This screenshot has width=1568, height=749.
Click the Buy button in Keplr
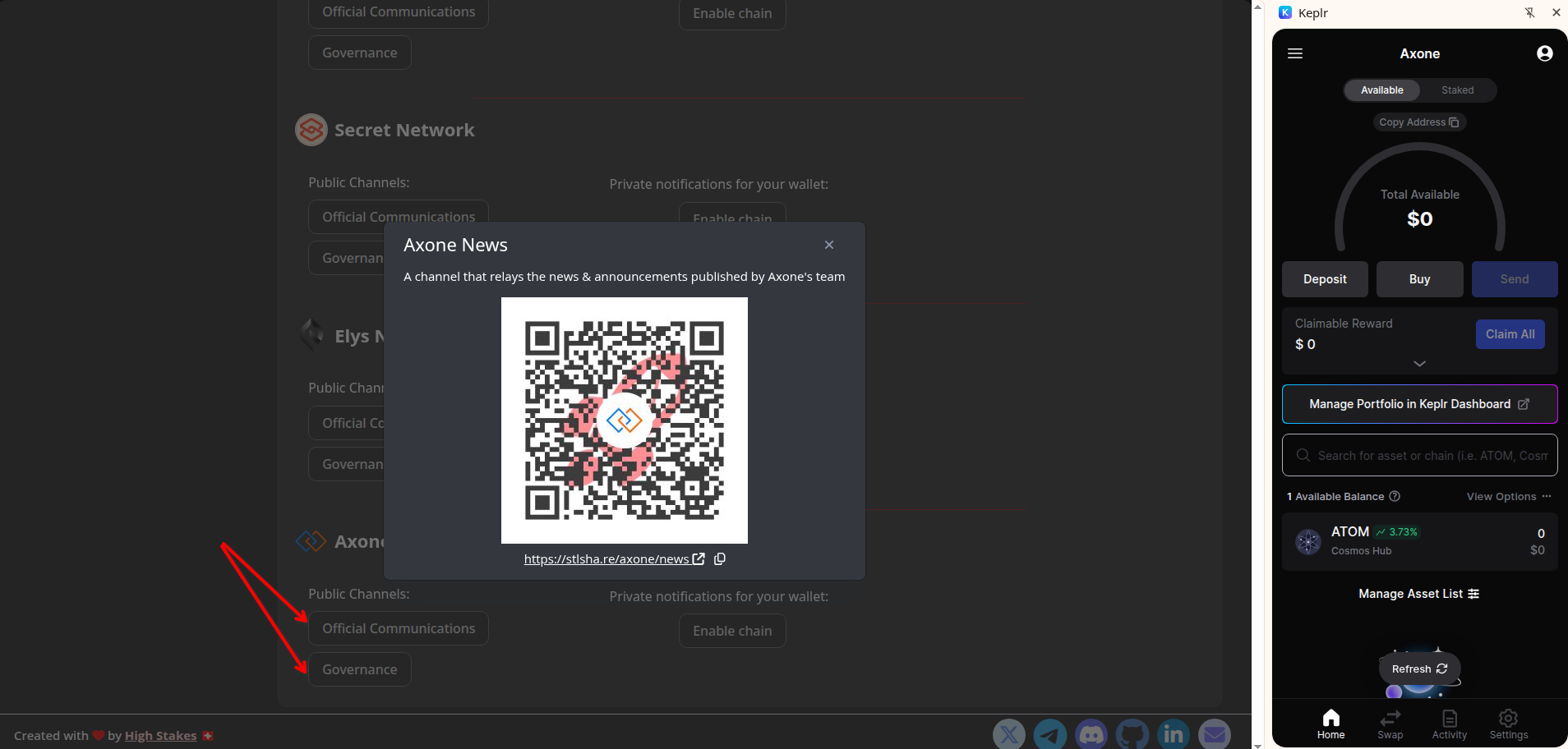coord(1419,279)
